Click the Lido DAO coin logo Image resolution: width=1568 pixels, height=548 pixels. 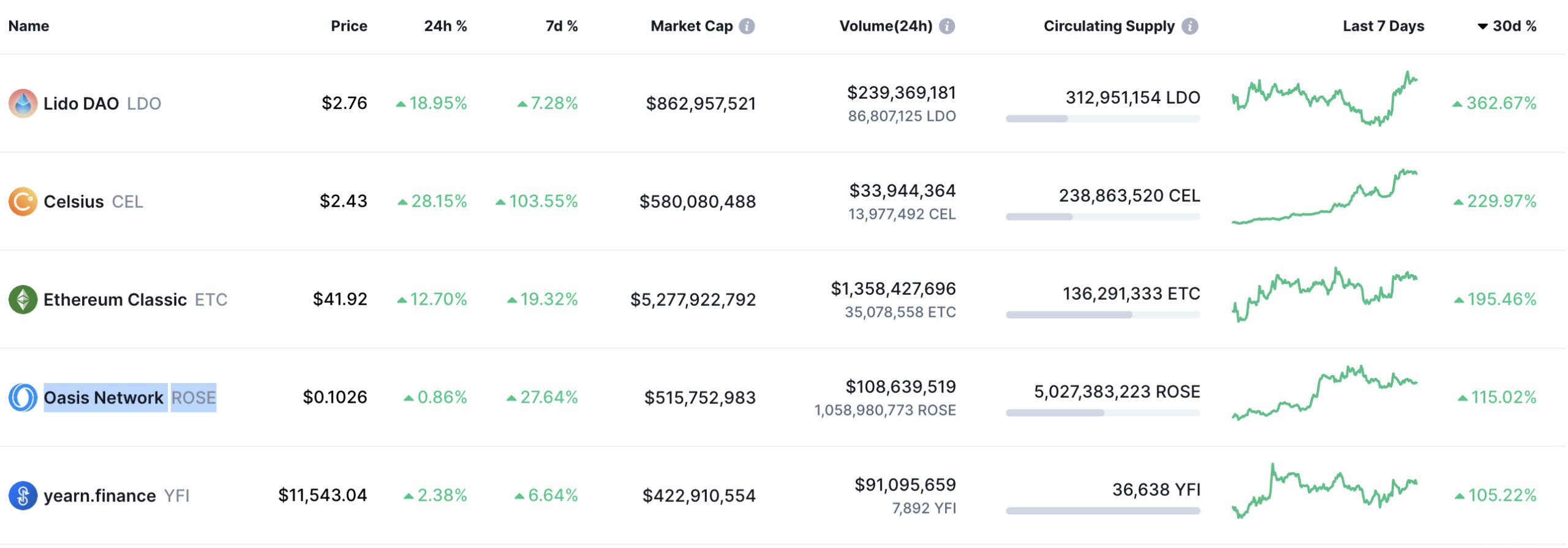23,104
